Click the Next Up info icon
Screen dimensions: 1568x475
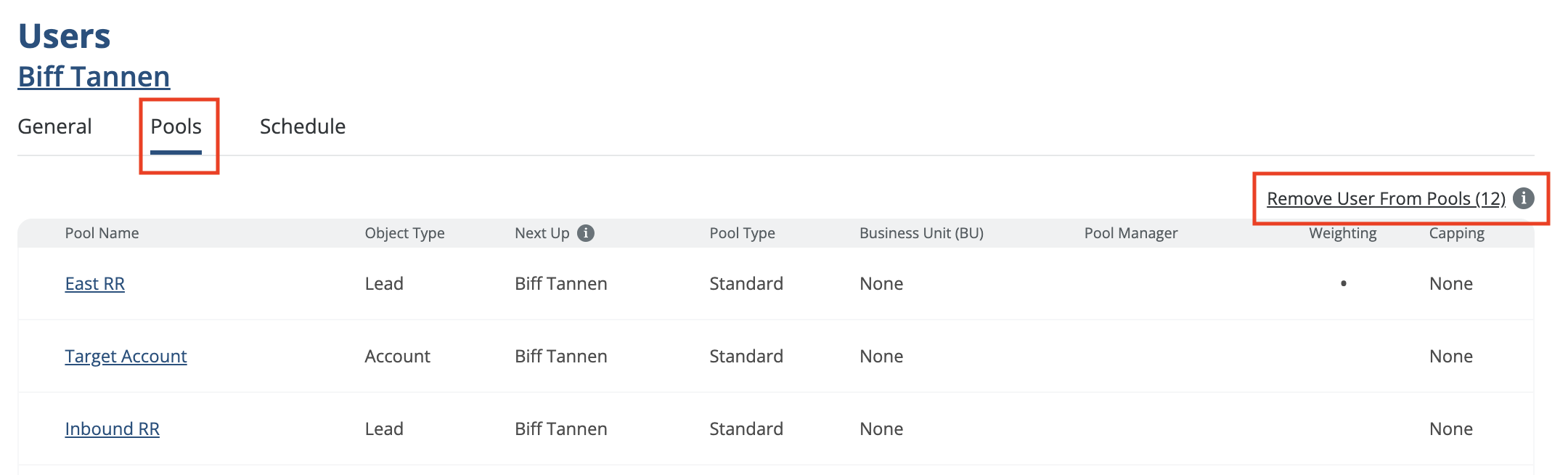coord(586,233)
